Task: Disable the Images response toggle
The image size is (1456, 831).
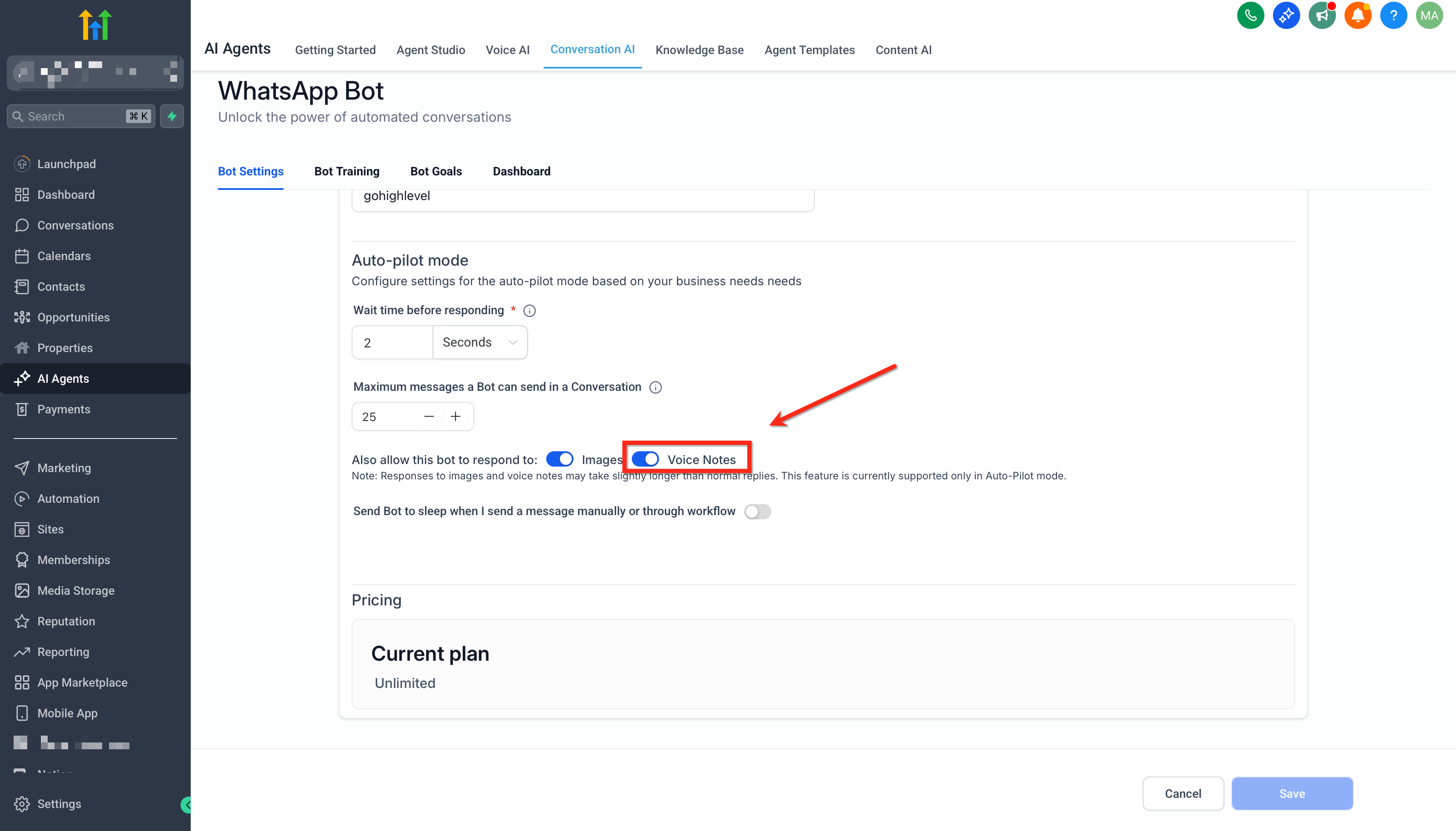Action: tap(559, 459)
